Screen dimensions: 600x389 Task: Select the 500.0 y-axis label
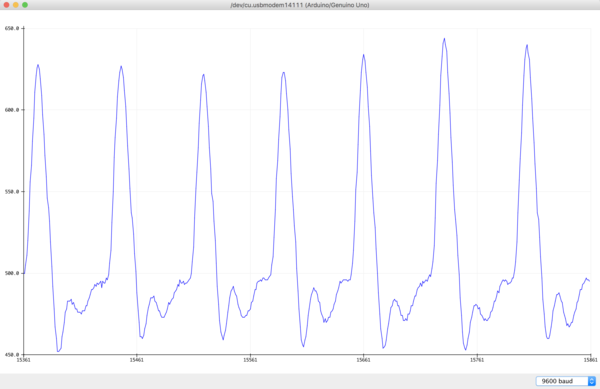click(12, 273)
